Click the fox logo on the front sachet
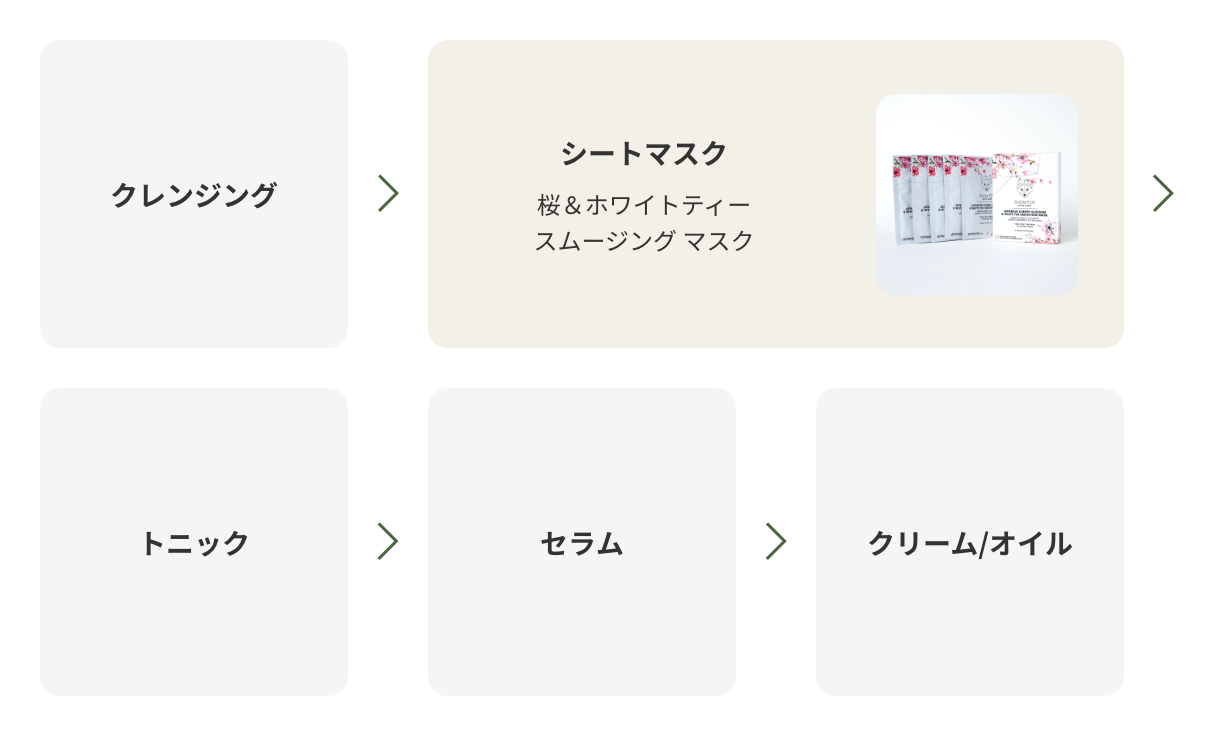Viewport: 1206px width, 734px height. point(986,183)
